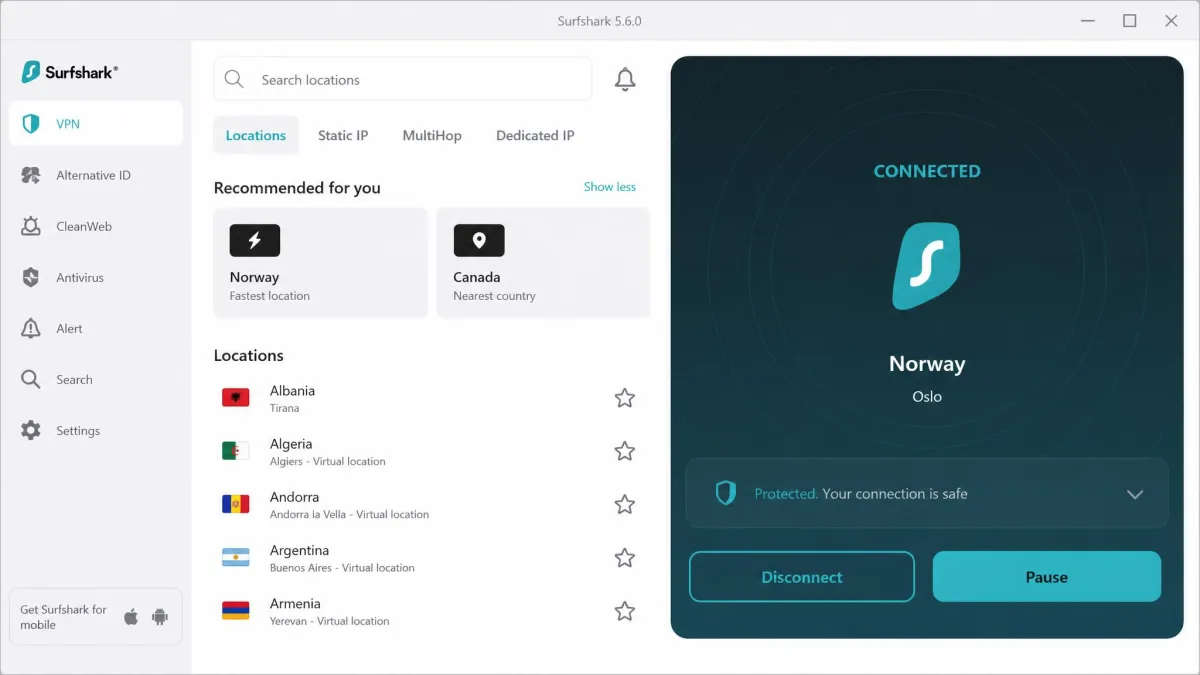Select Andorra la Vella virtual location

(x=431, y=504)
